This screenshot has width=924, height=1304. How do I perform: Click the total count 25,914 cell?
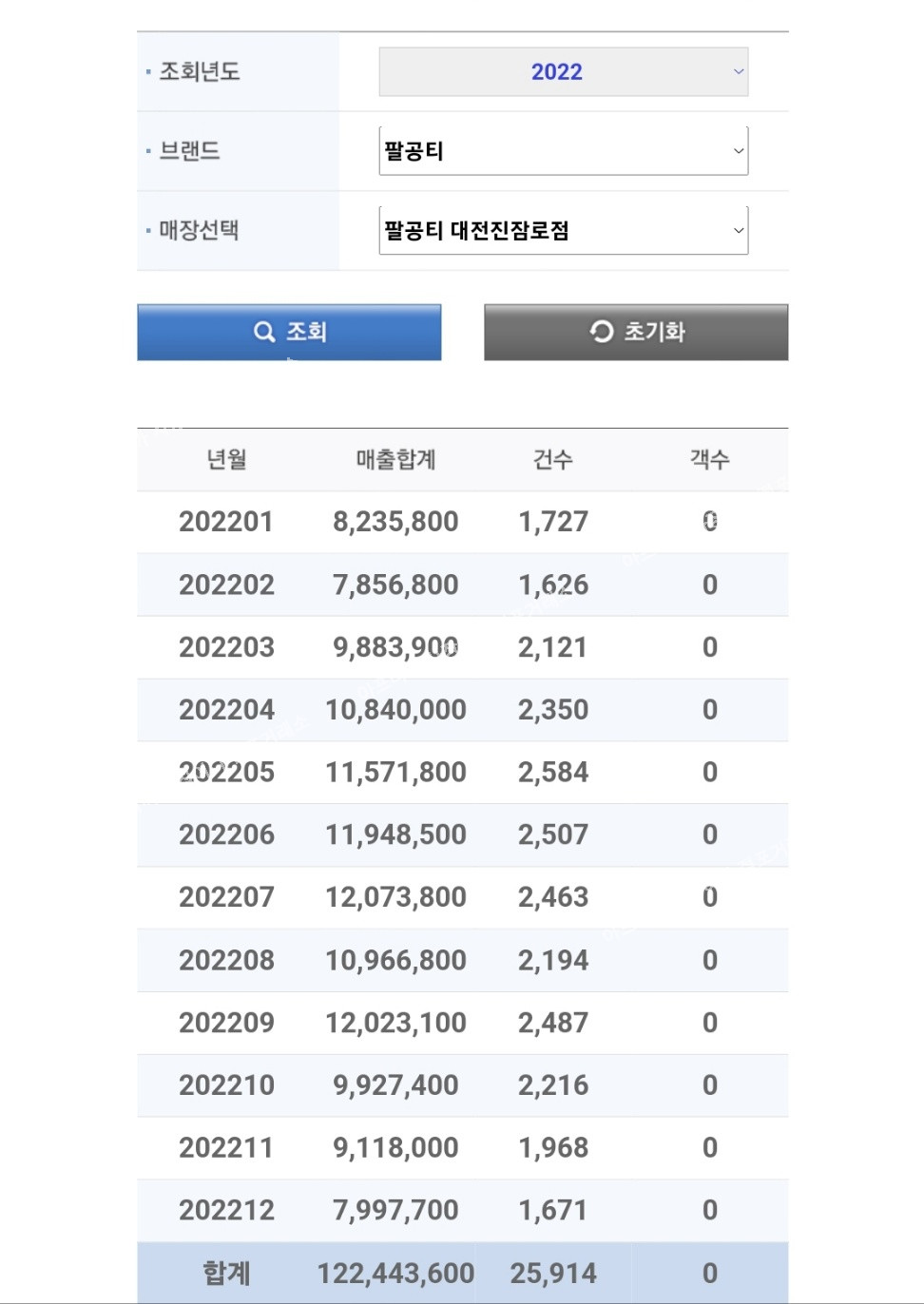pos(553,1274)
